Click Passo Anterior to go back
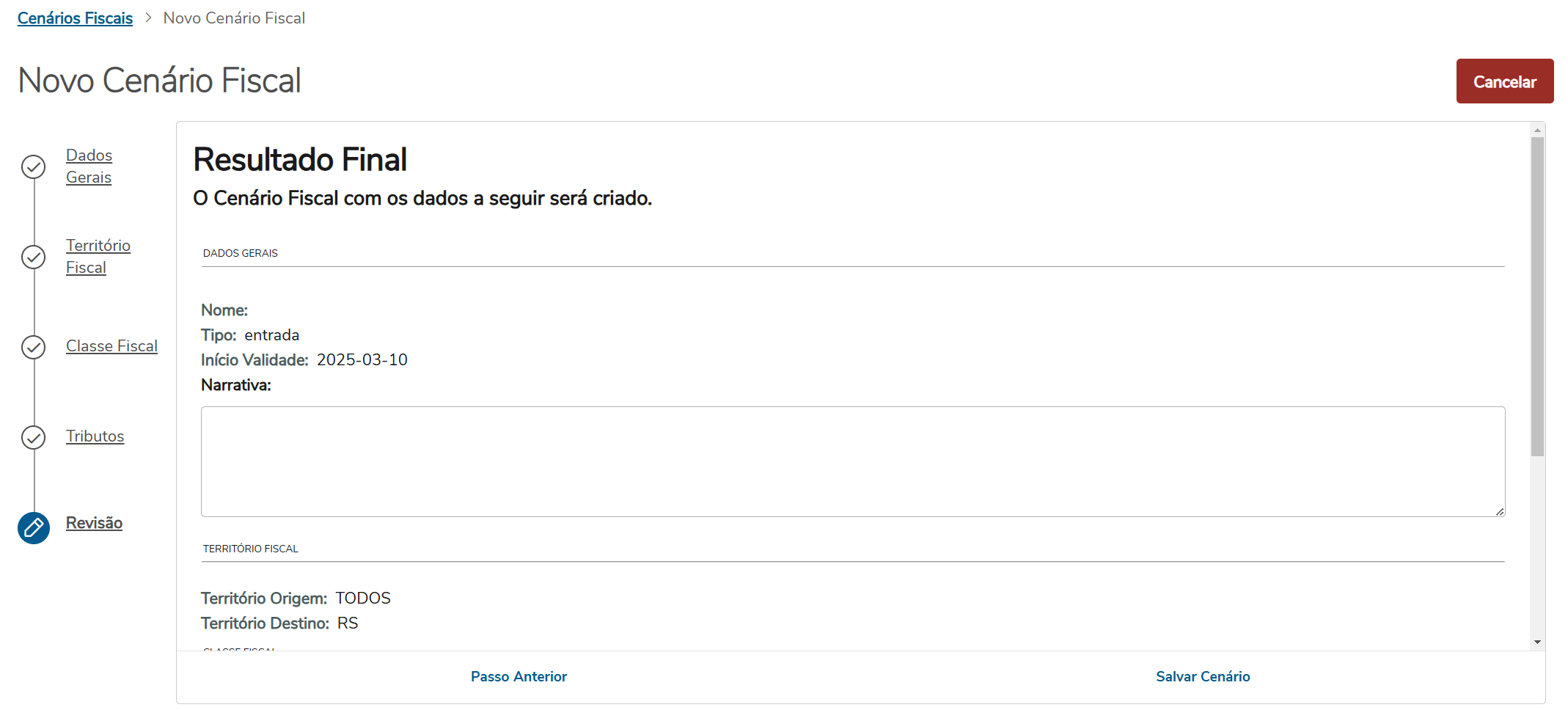 click(x=519, y=677)
